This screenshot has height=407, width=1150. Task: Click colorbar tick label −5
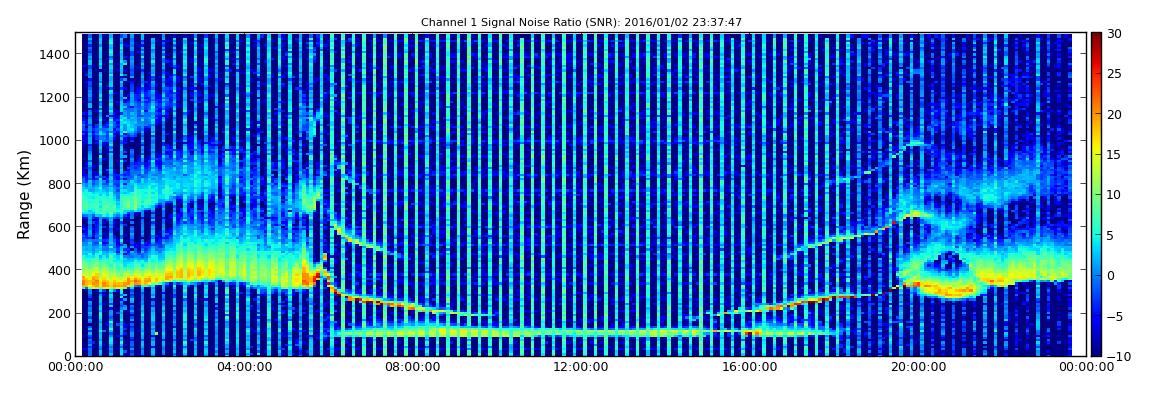pos(1115,316)
